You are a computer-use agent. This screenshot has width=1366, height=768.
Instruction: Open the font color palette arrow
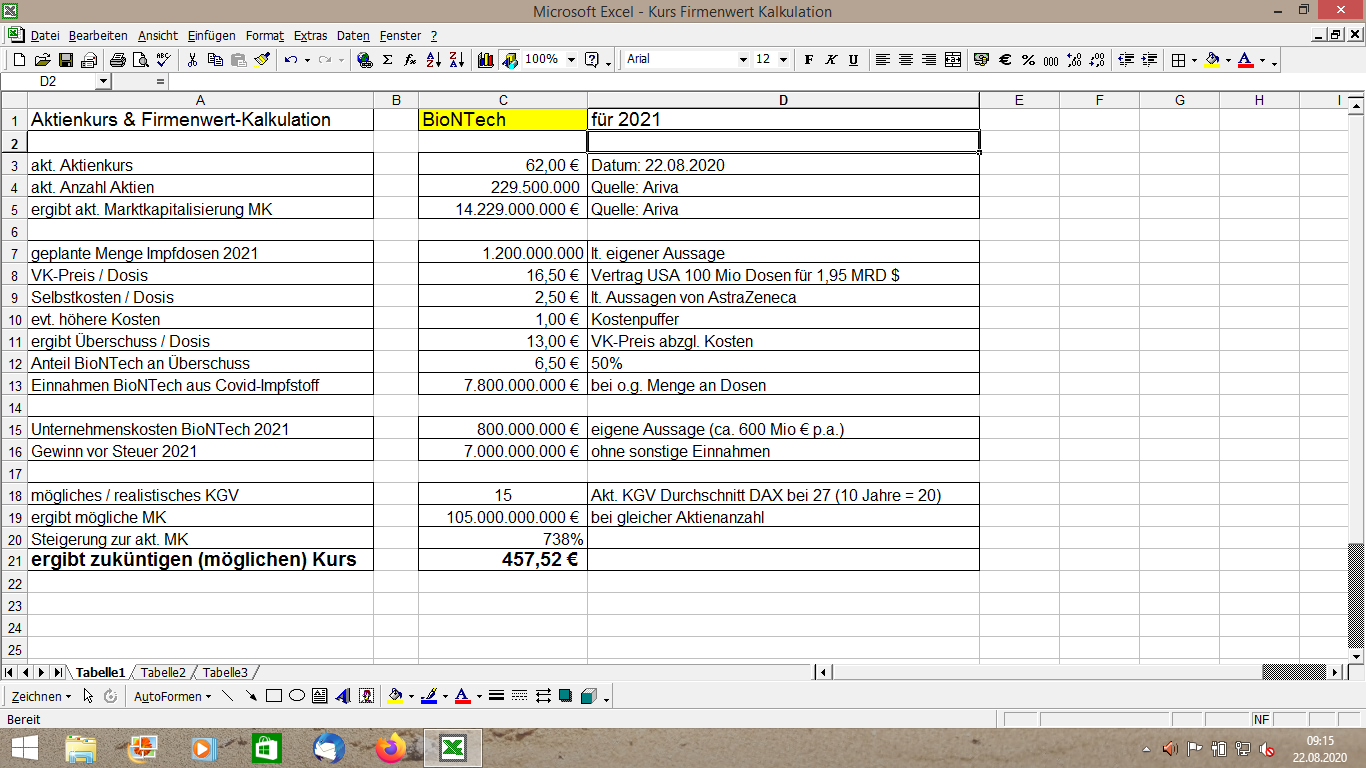click(x=1262, y=60)
